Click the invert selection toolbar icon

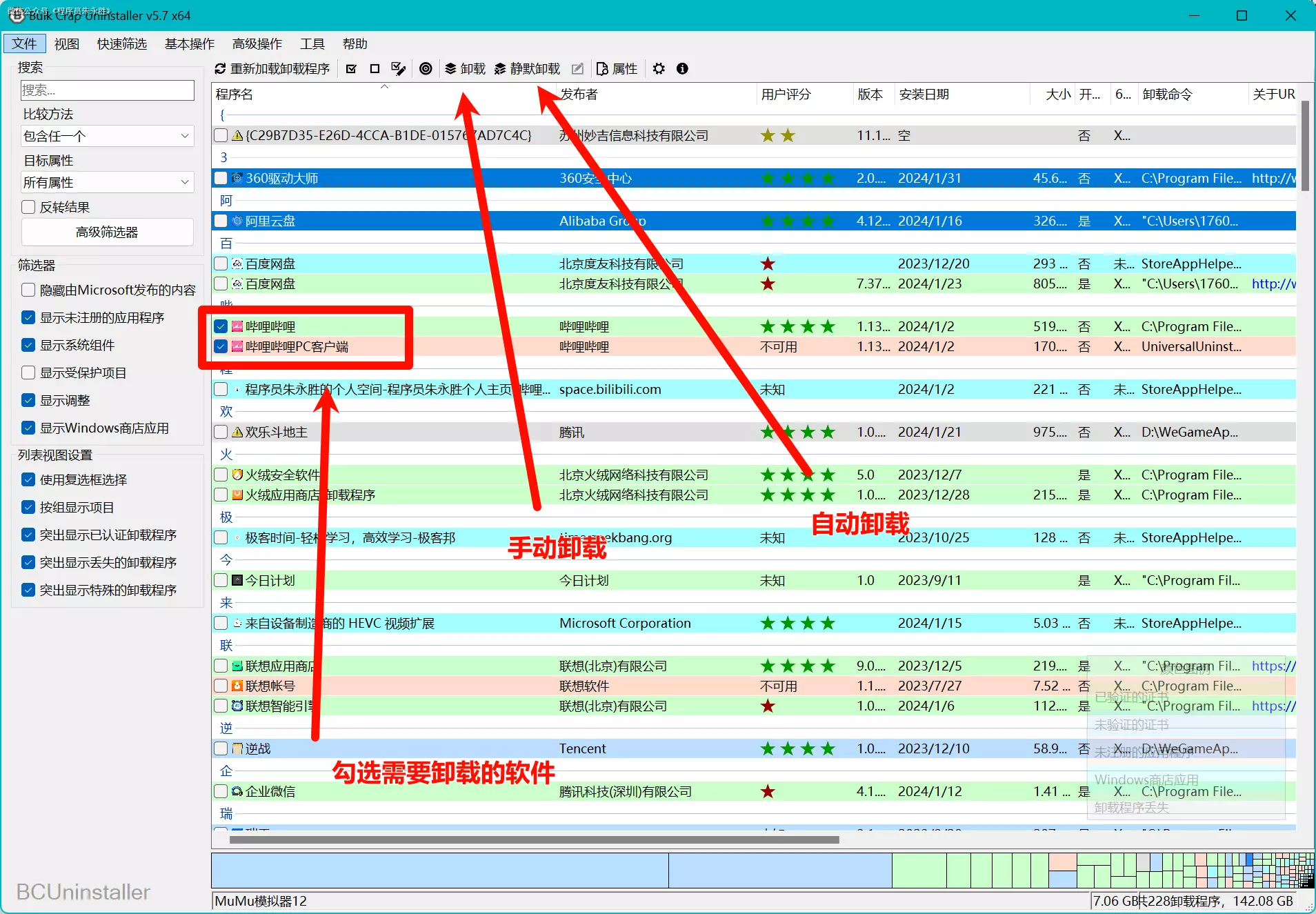(x=398, y=69)
